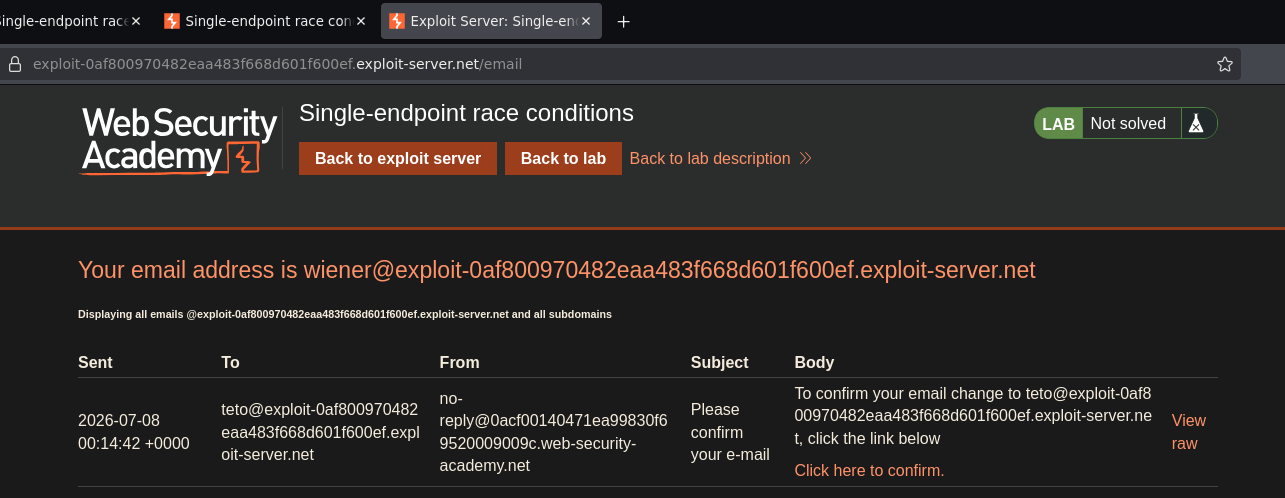Image resolution: width=1285 pixels, height=498 pixels.
Task: Switch to the second Single-endpoint race conditions tab
Action: click(266, 21)
